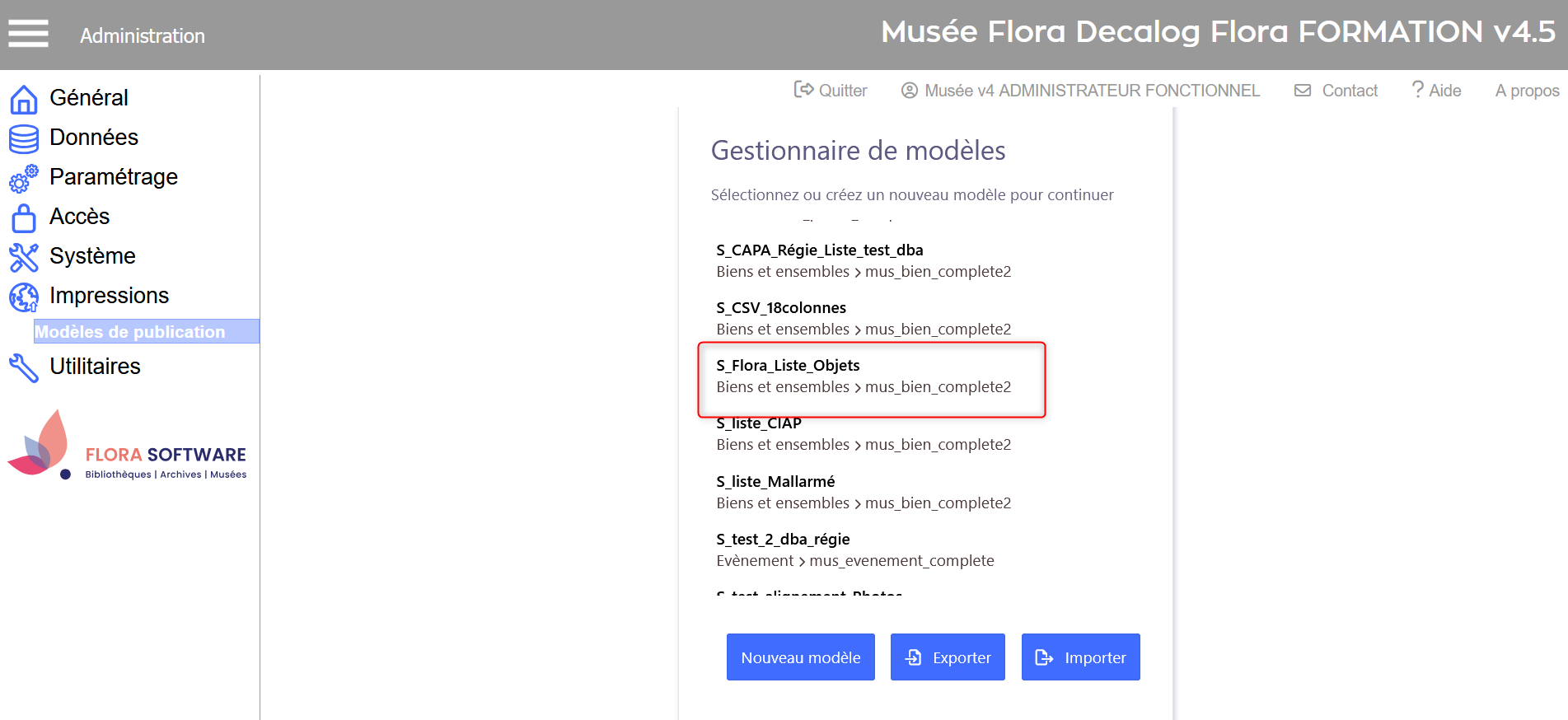
Task: Click the Paramétrage gears icon
Action: coord(24,178)
